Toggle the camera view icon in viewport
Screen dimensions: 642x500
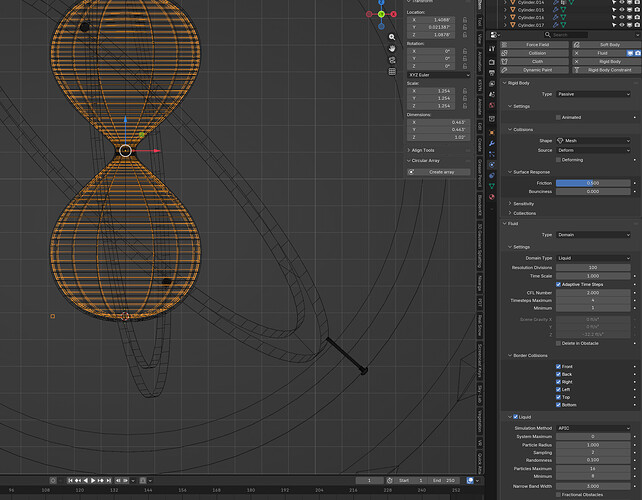[x=392, y=60]
